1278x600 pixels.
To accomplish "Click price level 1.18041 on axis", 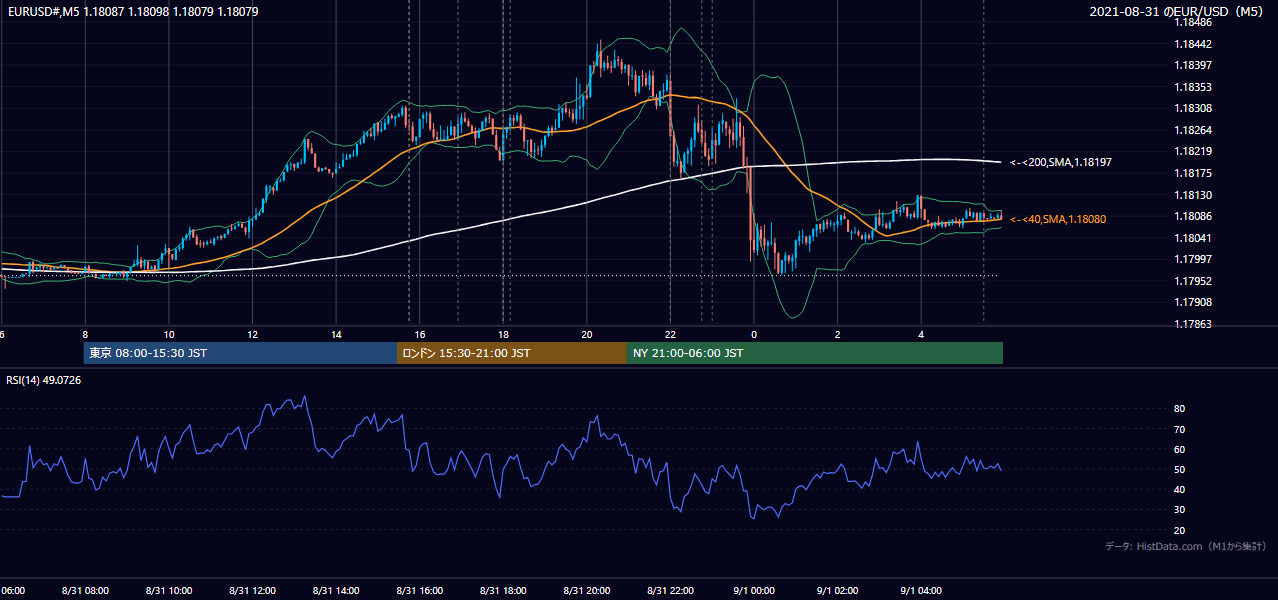I will tap(1192, 238).
